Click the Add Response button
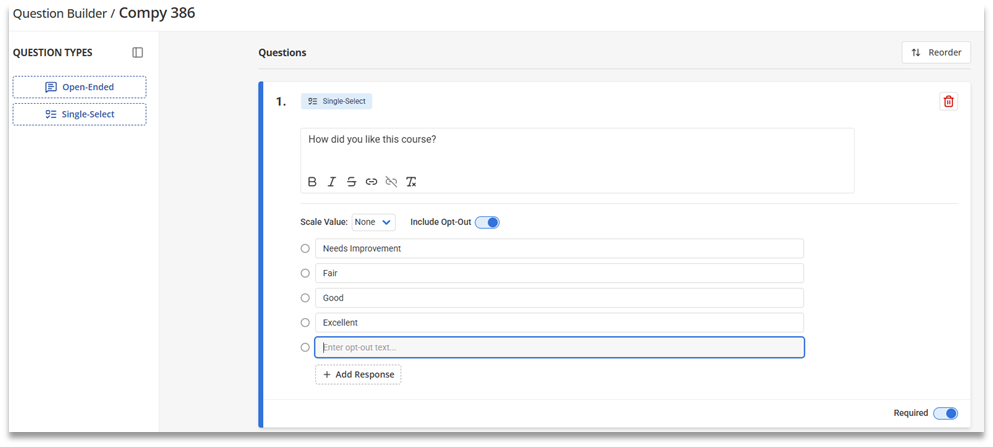 click(x=358, y=374)
